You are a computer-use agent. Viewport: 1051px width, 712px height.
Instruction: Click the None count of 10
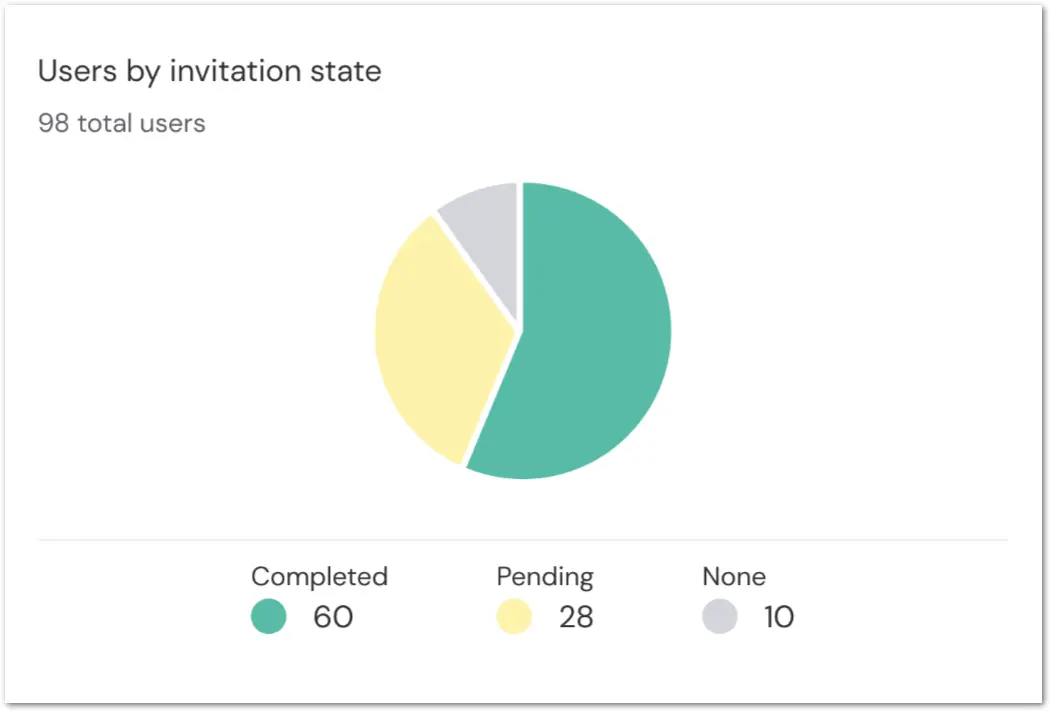pyautogui.click(x=779, y=617)
